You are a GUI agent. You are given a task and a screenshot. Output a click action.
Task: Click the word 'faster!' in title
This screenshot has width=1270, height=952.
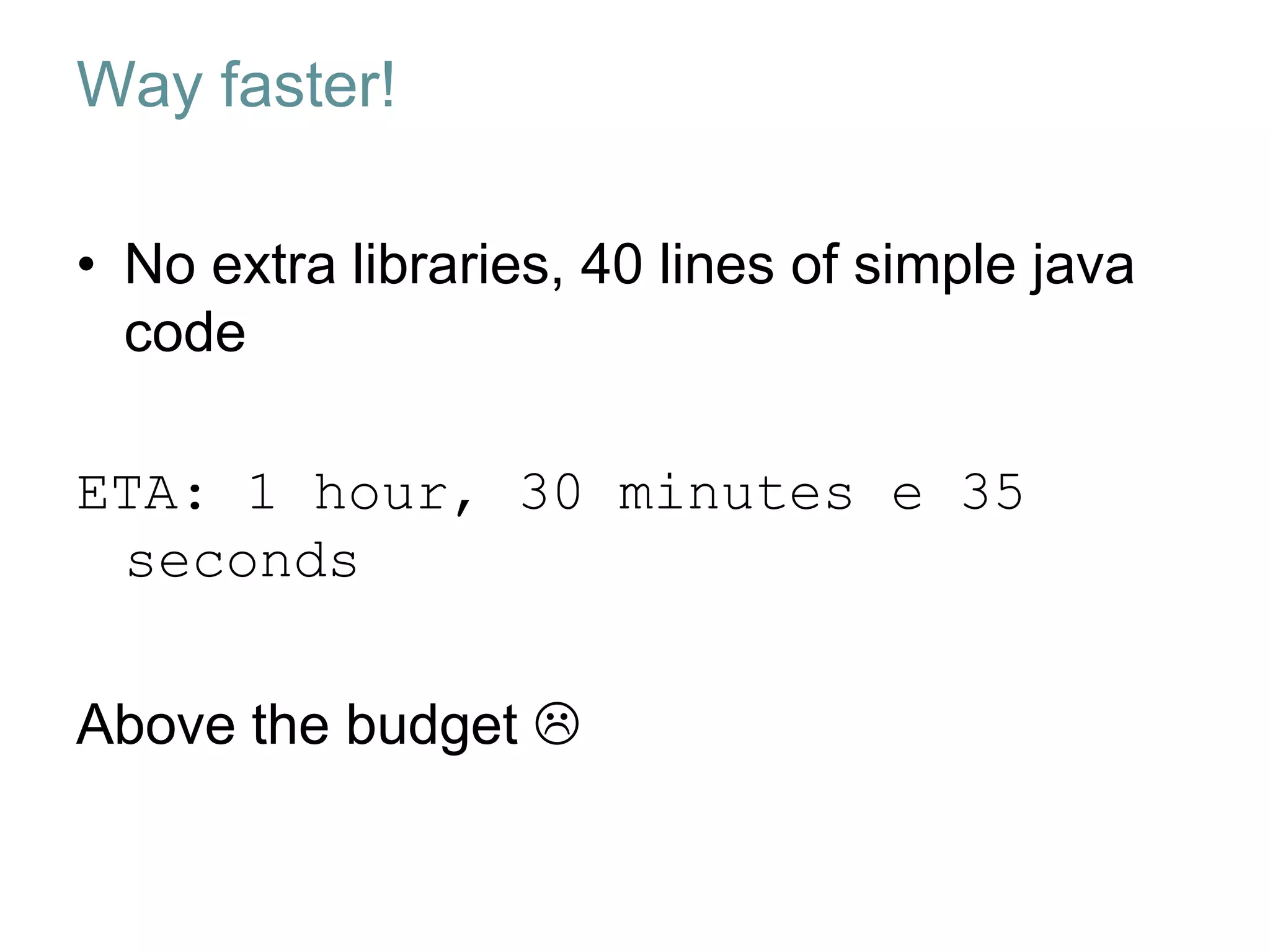tap(308, 84)
